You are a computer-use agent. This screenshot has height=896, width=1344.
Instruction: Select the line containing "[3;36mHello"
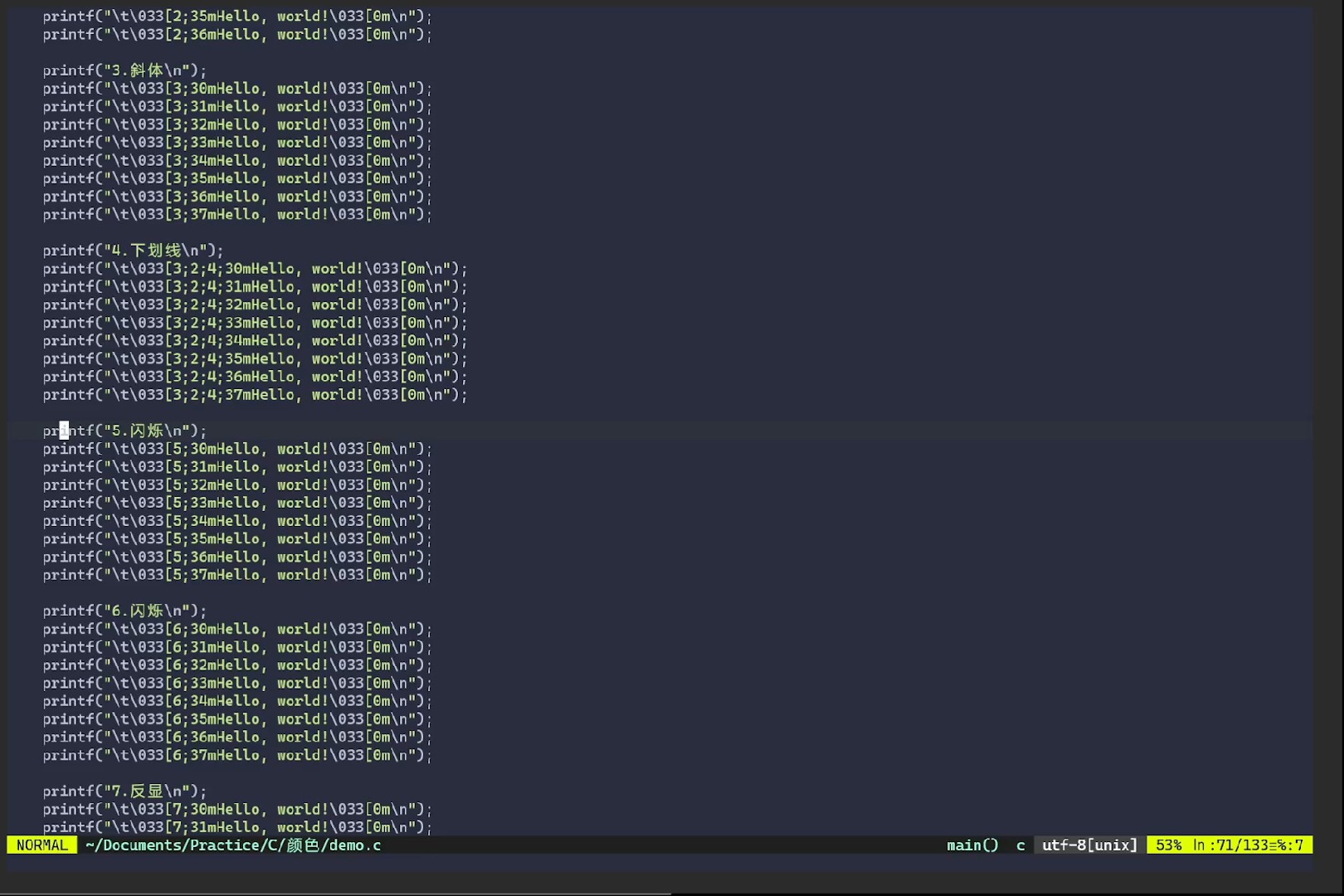pyautogui.click(x=237, y=197)
